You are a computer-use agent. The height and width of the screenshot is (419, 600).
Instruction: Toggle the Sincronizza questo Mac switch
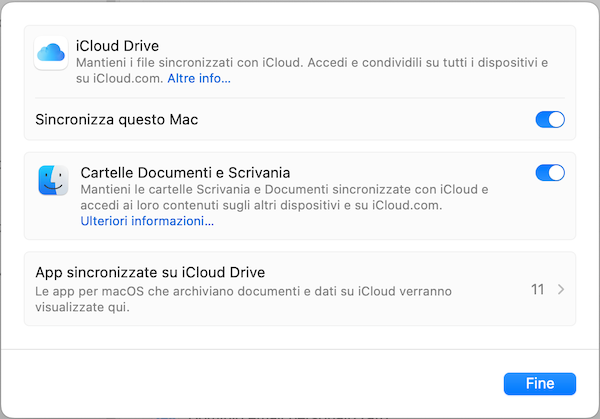550,120
